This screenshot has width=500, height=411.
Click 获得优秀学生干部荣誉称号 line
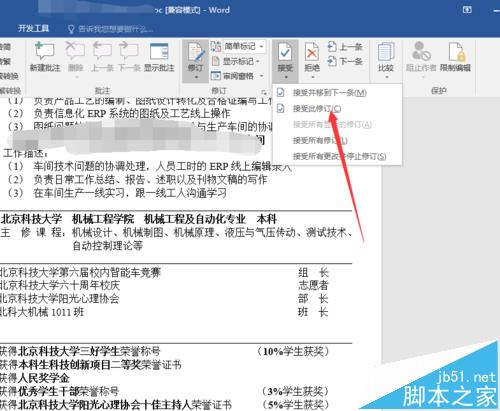[60, 391]
